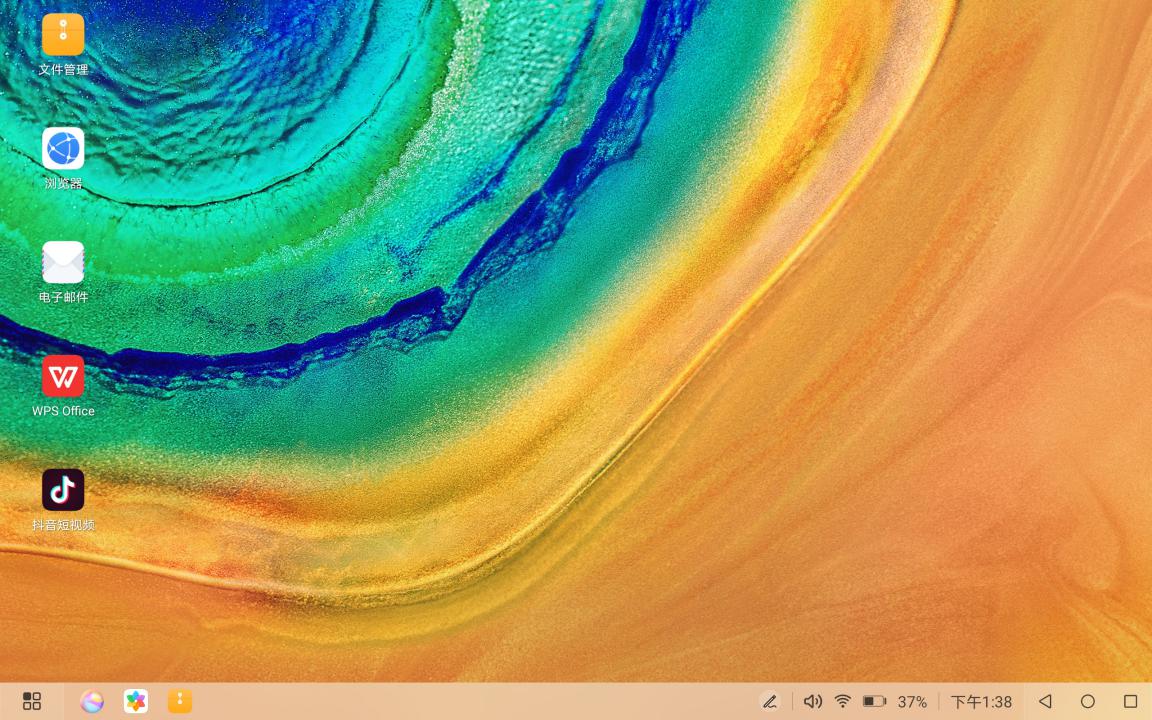This screenshot has width=1152, height=720.
Task: Open the 抖音短视频 Douyin app
Action: pyautogui.click(x=63, y=489)
